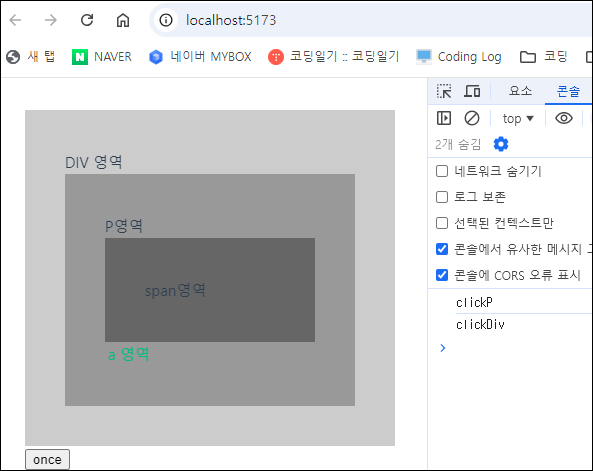Open the 새 탭 bookmark
Image resolution: width=593 pixels, height=471 pixels.
31,57
